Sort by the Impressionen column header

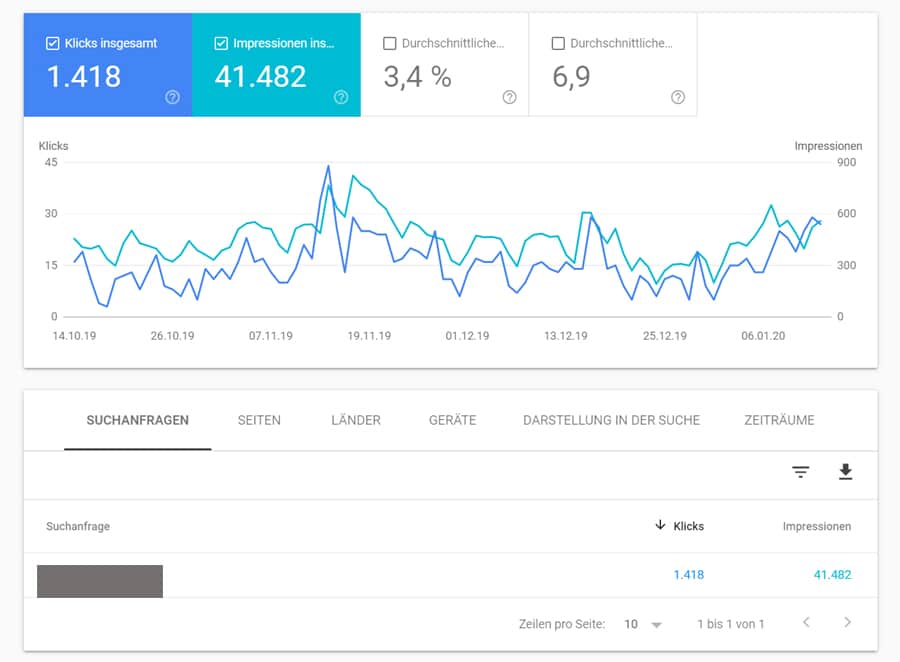tap(816, 526)
